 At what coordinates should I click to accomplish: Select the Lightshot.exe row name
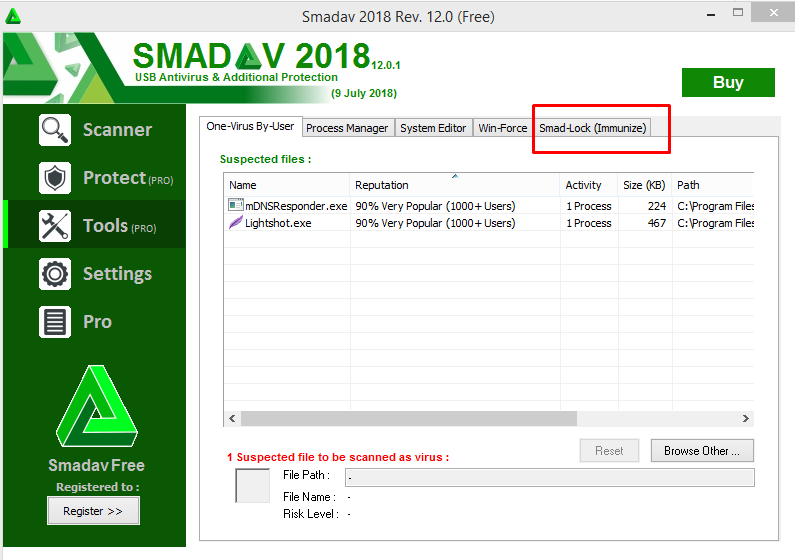(278, 223)
